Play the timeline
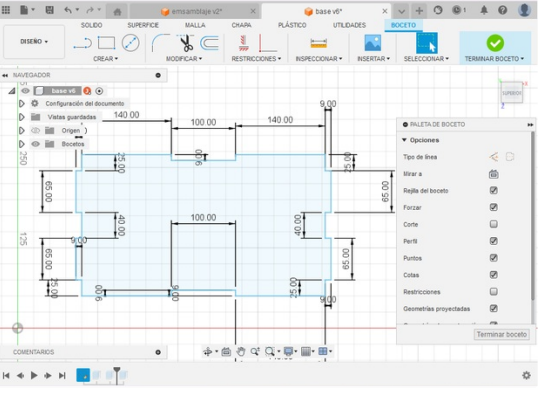This screenshot has width=541, height=394. (x=34, y=375)
